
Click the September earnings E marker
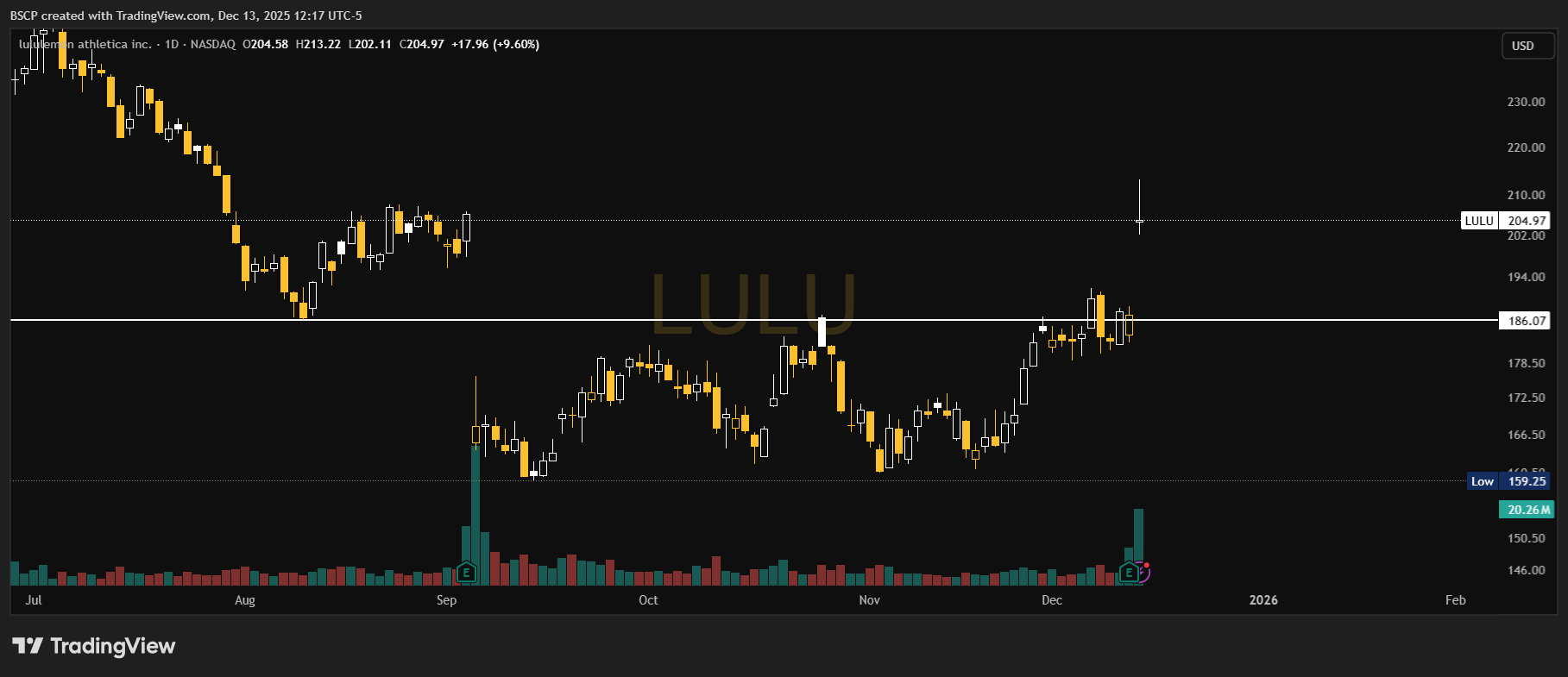(466, 571)
